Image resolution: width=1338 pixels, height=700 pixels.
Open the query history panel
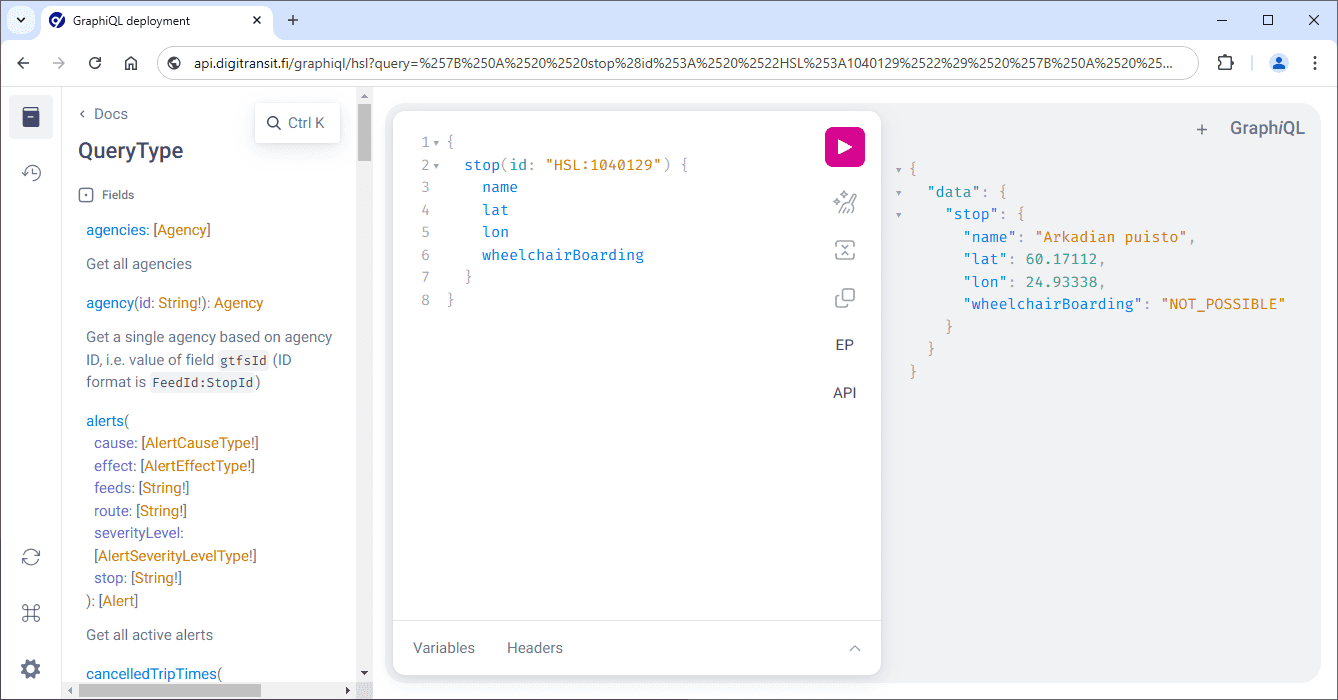[x=31, y=173]
